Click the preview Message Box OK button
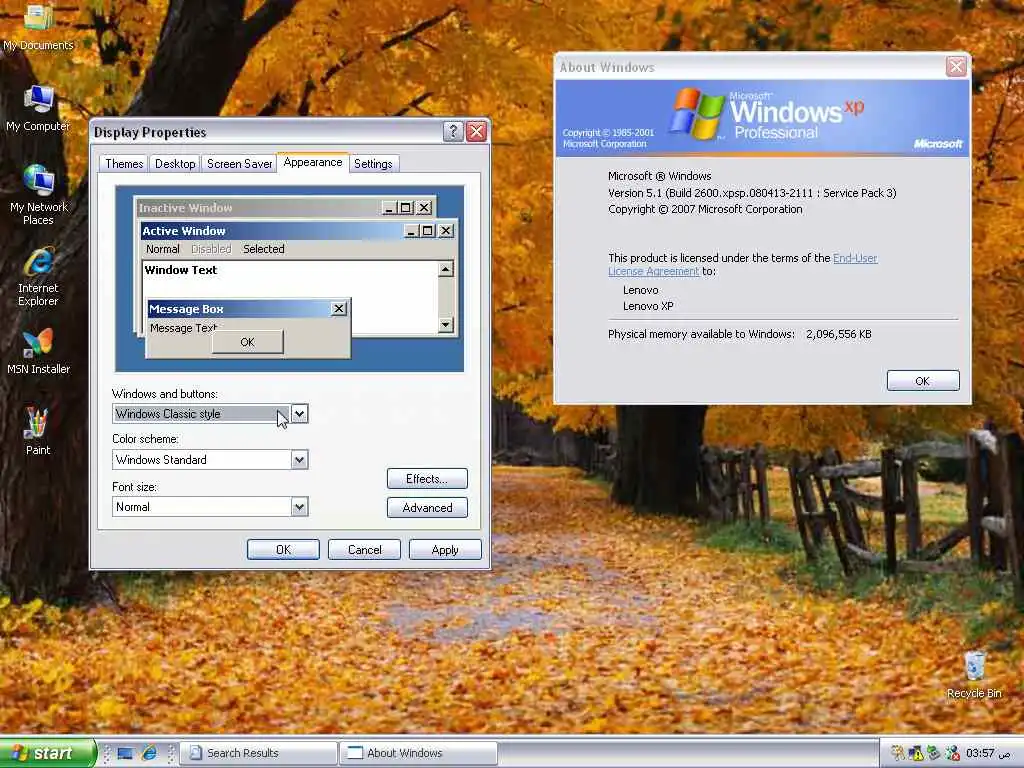Image resolution: width=1024 pixels, height=768 pixels. 248,342
